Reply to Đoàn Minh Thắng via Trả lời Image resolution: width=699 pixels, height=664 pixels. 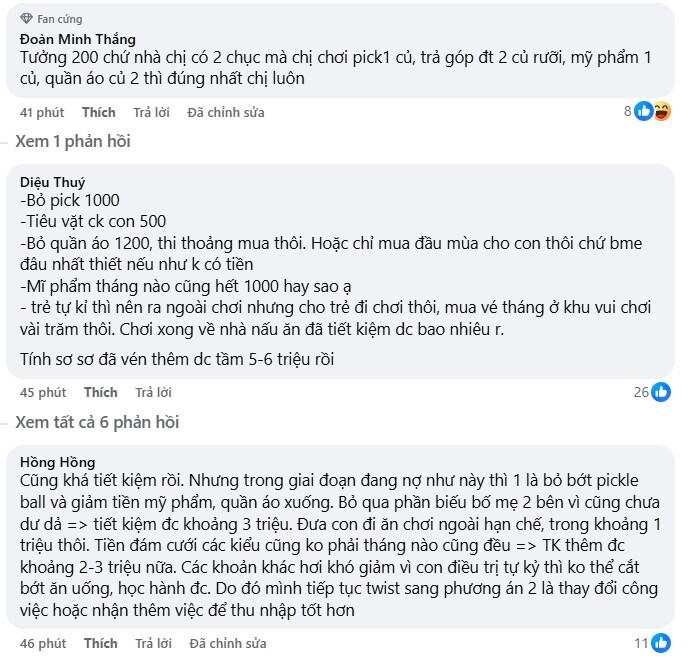(151, 112)
